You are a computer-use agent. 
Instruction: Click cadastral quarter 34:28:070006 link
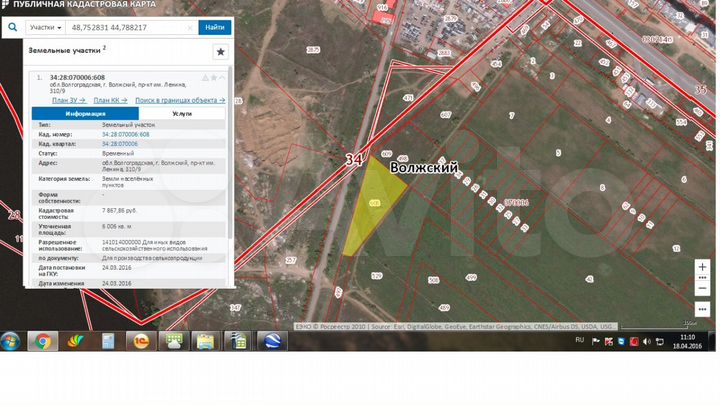[x=120, y=144]
